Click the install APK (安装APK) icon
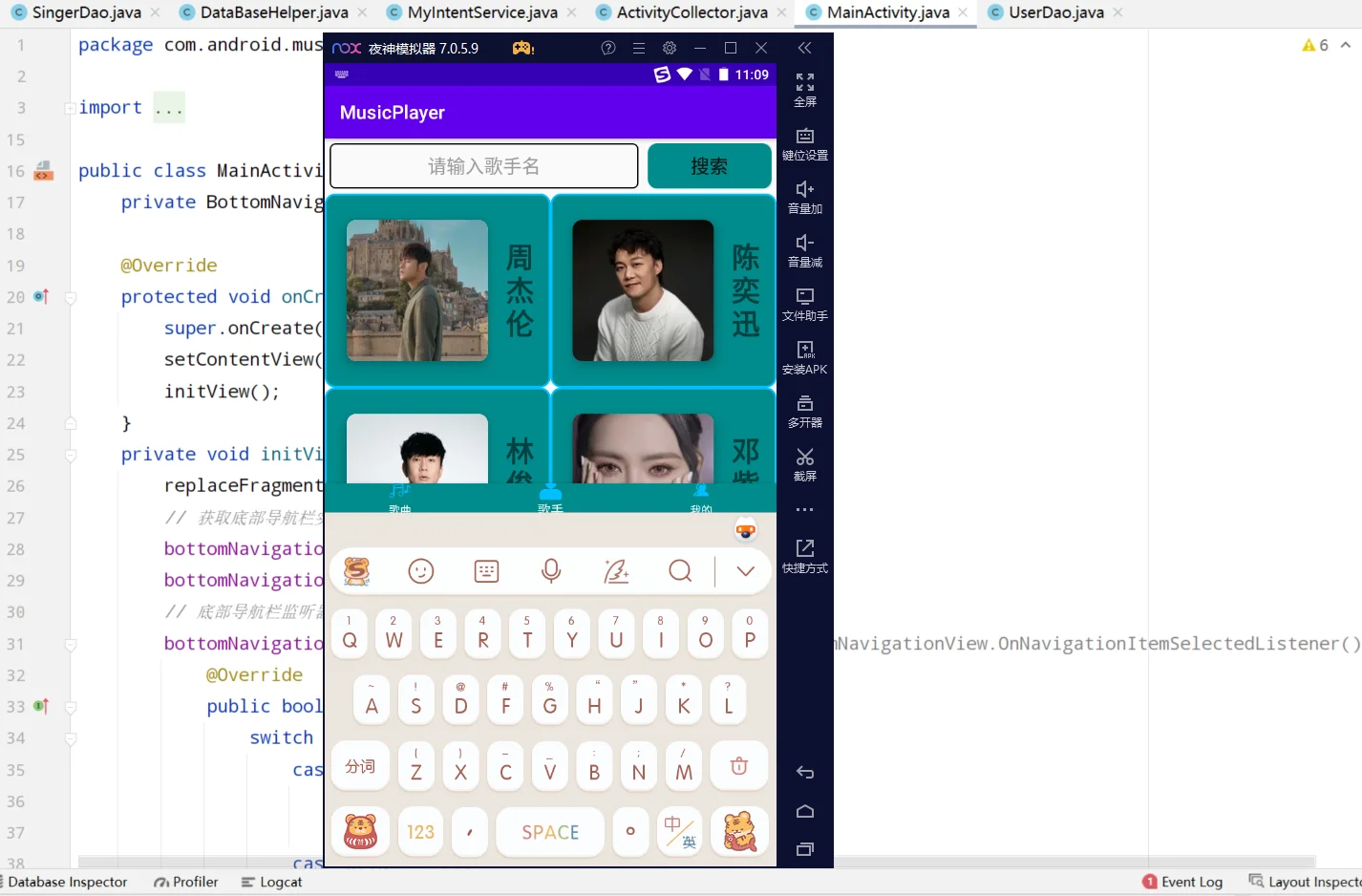The height and width of the screenshot is (896, 1362). [805, 350]
